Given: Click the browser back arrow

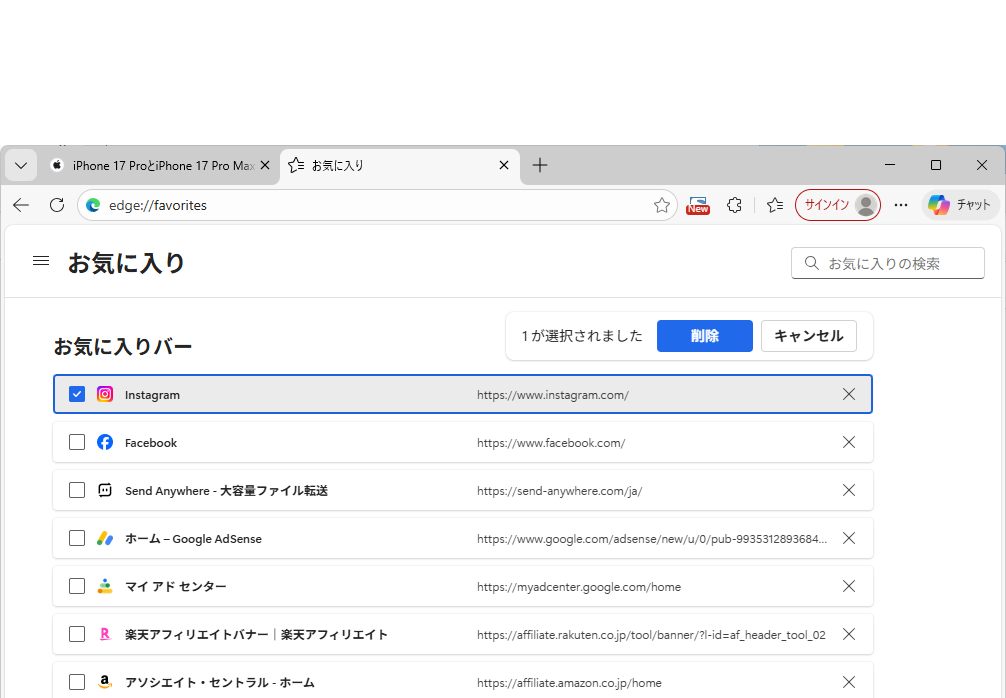Looking at the screenshot, I should [x=21, y=205].
